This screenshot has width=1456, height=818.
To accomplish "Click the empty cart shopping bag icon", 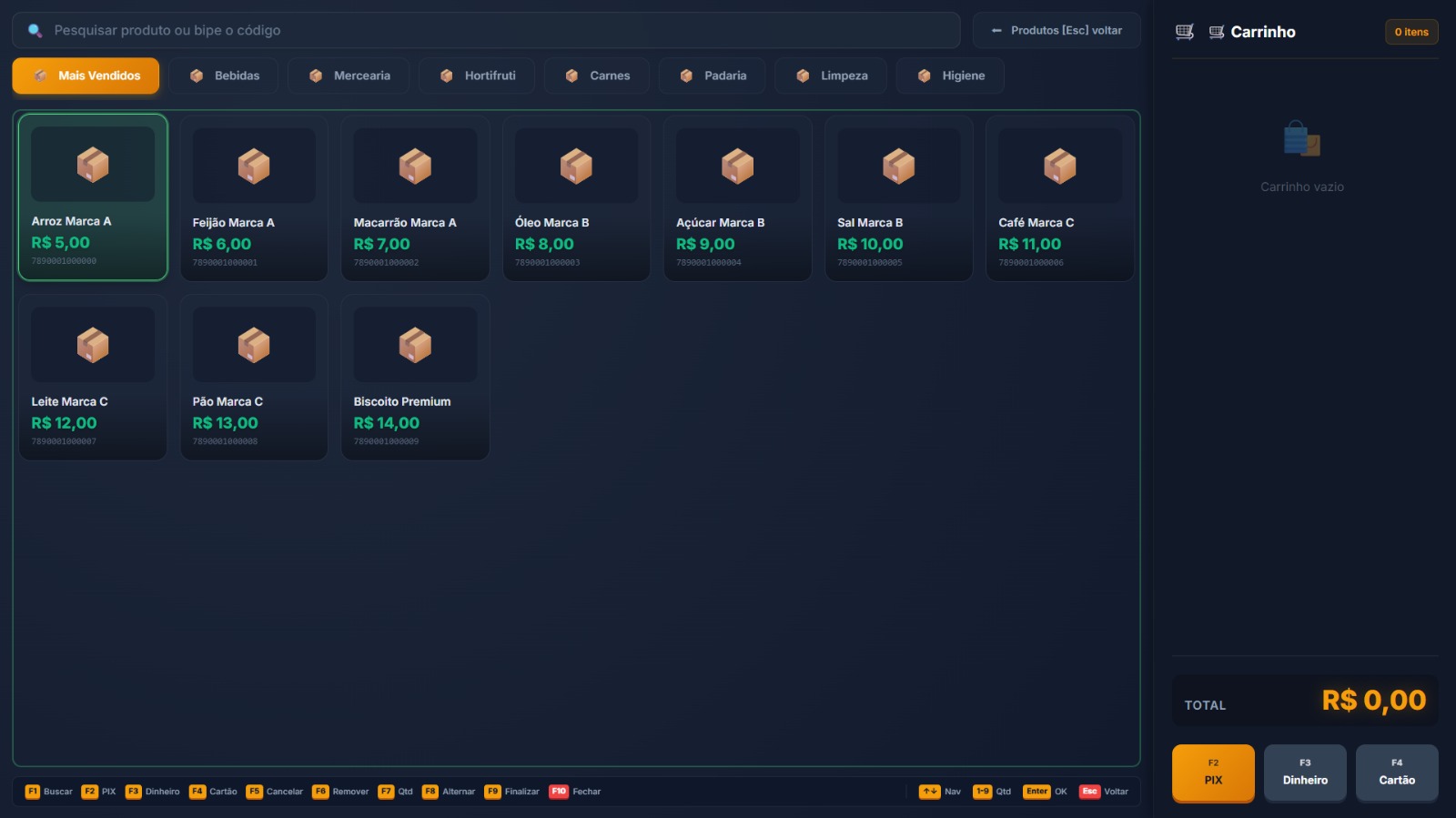I will tap(1302, 139).
